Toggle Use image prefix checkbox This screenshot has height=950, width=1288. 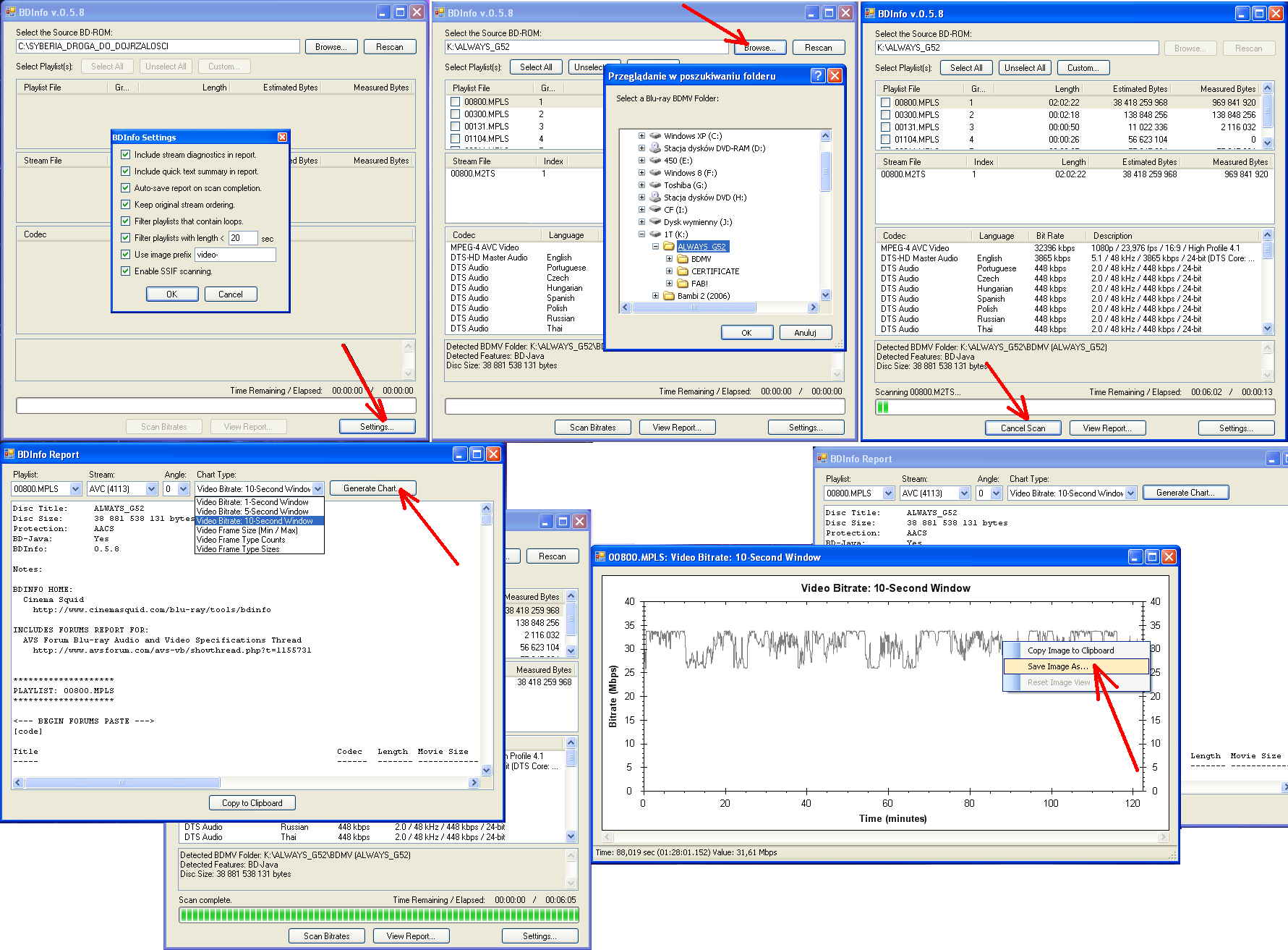(126, 255)
